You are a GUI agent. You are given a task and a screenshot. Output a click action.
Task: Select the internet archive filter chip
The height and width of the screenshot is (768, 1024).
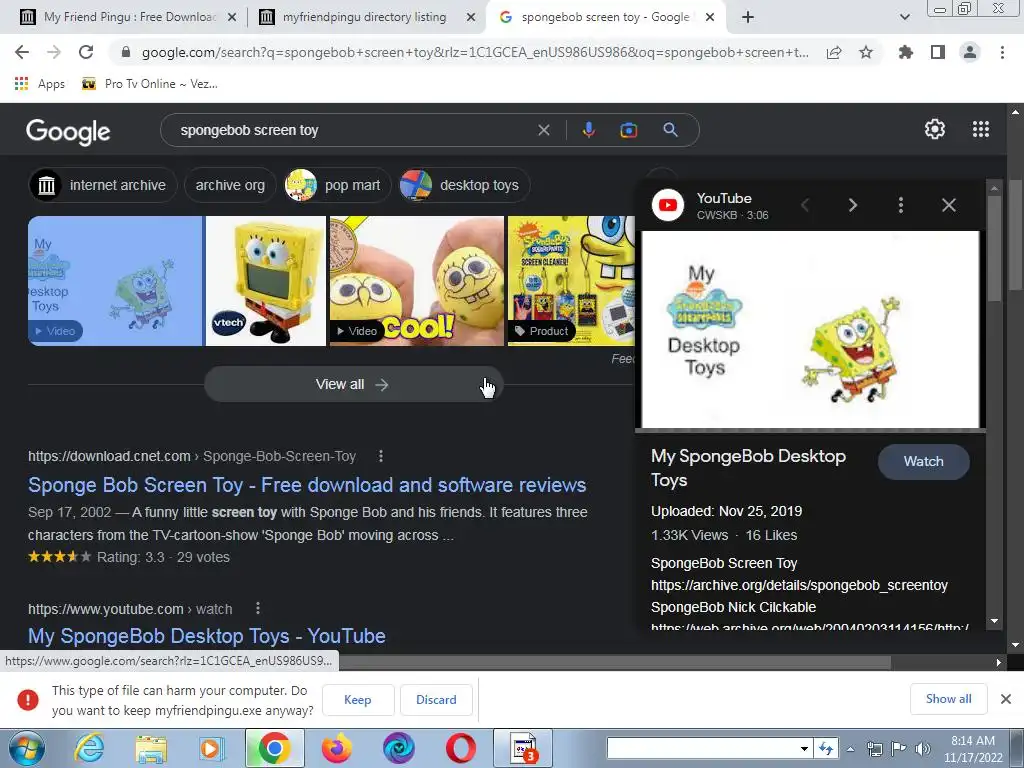pyautogui.click(x=103, y=185)
